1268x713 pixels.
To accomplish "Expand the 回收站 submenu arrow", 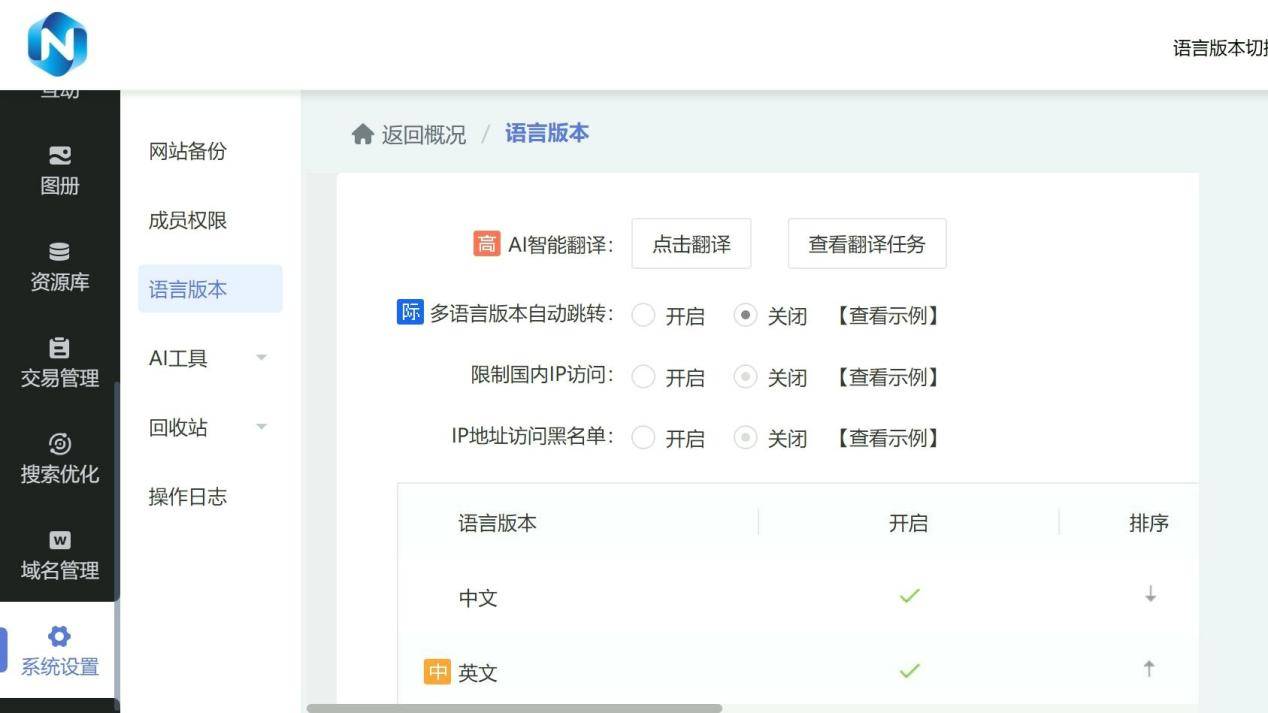I will (x=261, y=427).
